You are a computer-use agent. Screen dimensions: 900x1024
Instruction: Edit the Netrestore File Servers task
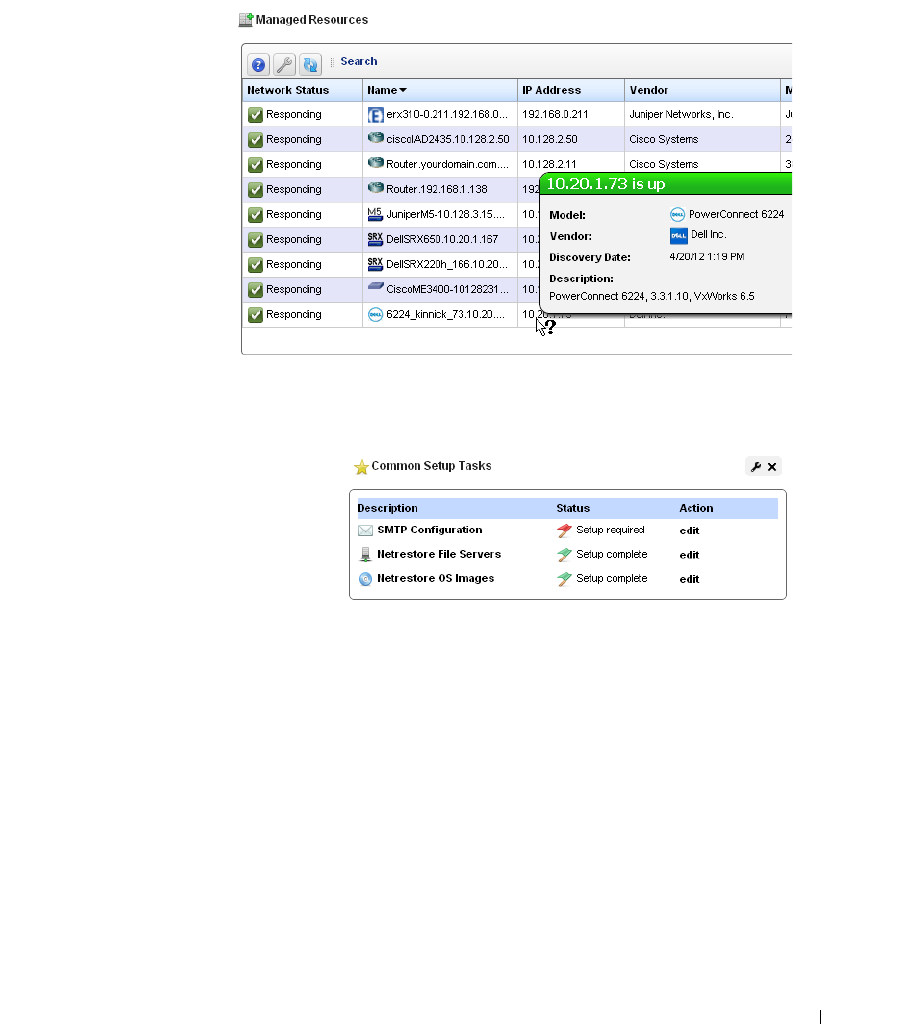click(689, 554)
